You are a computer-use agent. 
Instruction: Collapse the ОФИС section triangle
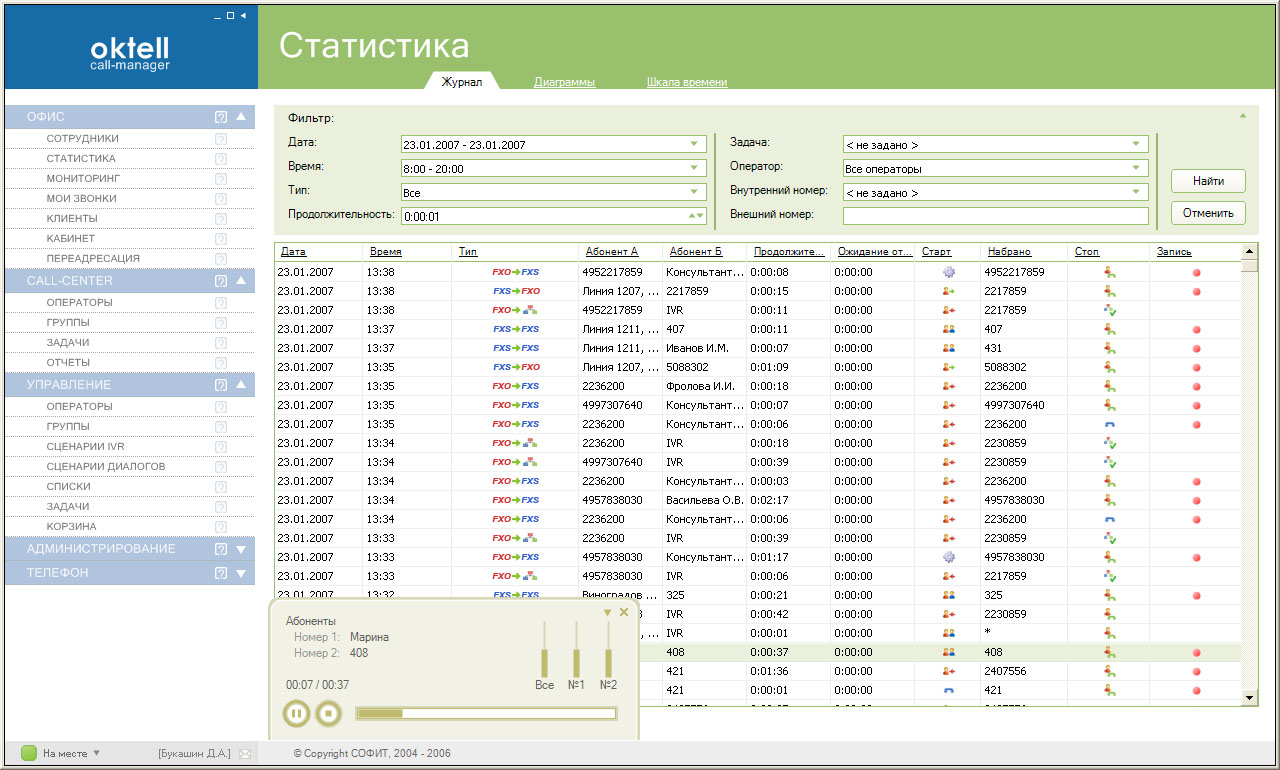click(241, 117)
